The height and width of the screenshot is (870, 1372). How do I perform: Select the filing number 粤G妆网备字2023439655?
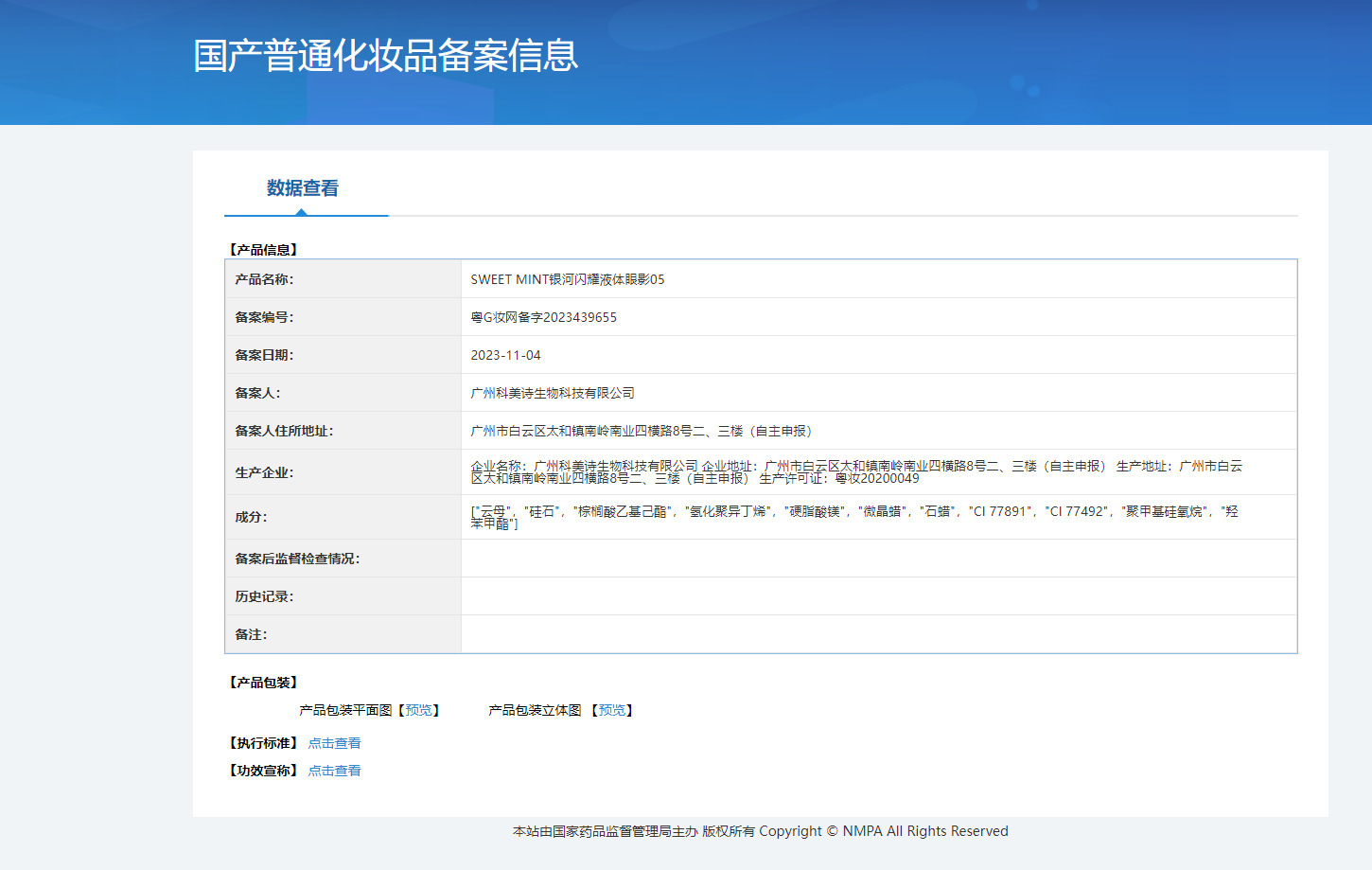click(x=543, y=317)
